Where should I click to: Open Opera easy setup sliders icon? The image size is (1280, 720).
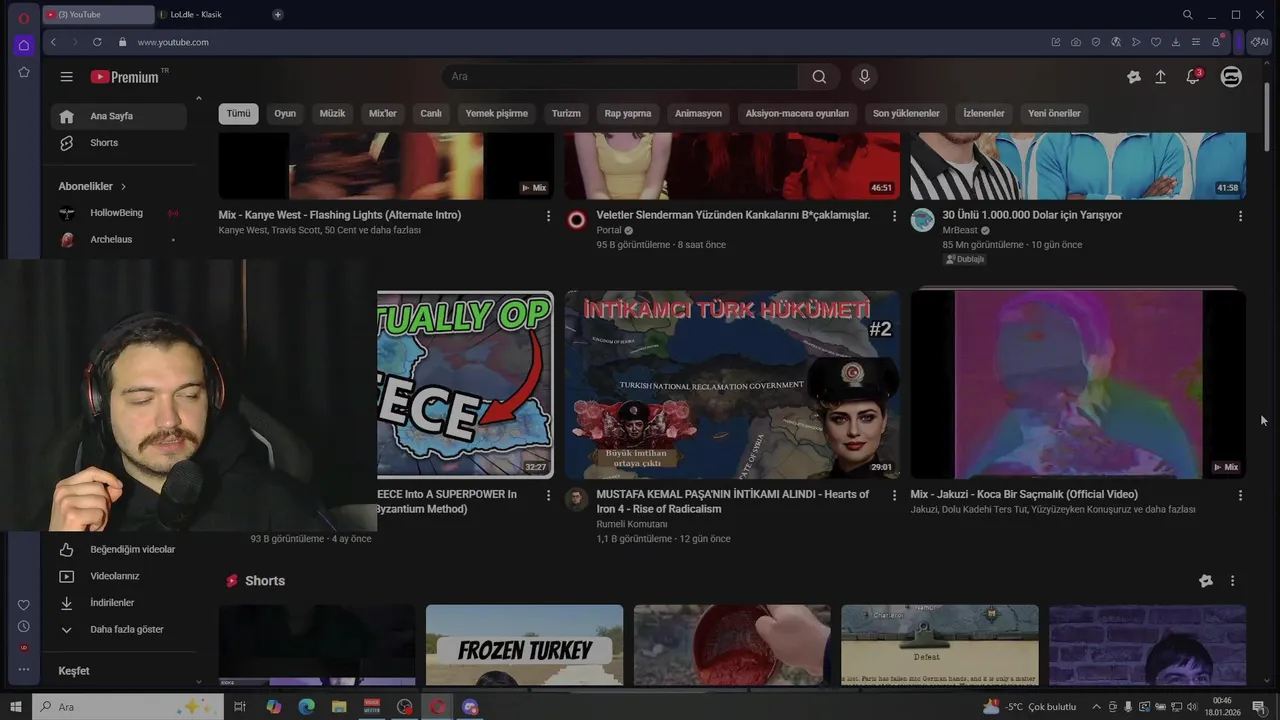(x=1196, y=42)
